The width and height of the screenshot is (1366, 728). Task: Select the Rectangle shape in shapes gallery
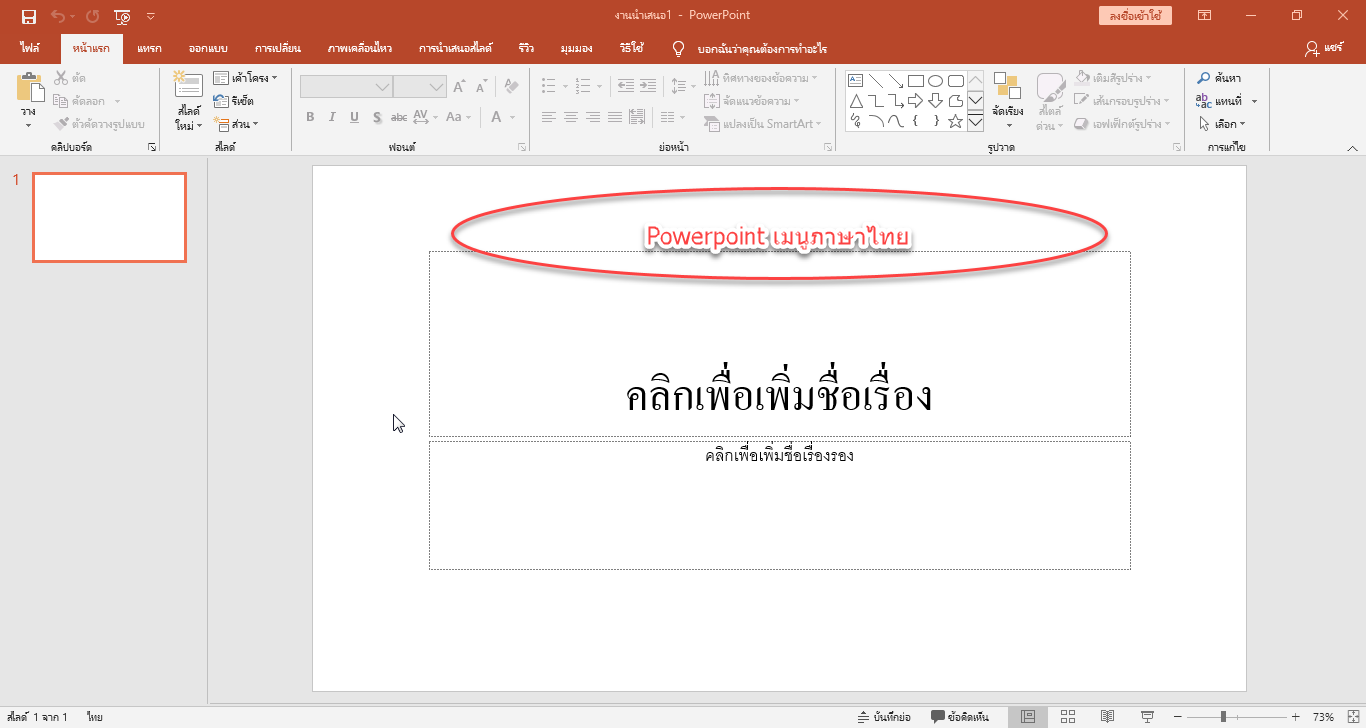(x=915, y=80)
